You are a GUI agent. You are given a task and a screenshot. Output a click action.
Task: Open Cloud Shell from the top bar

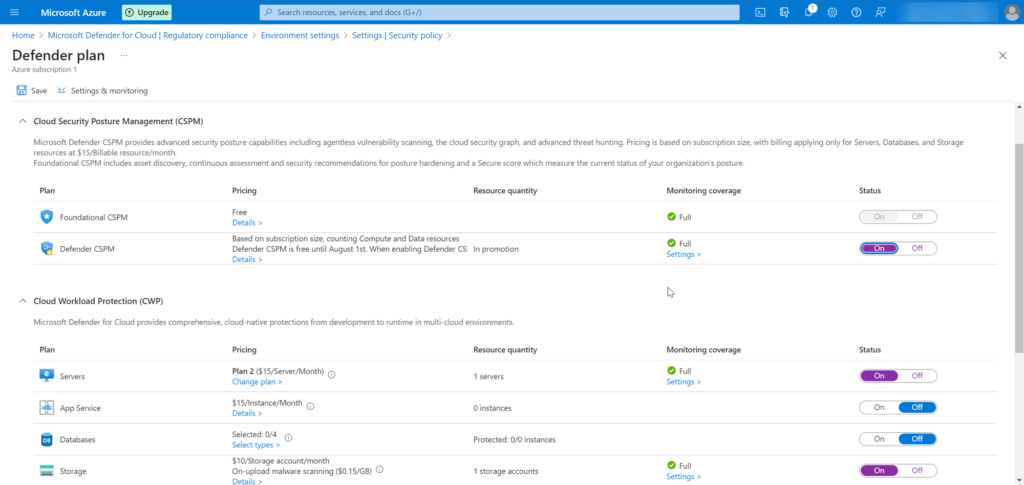click(760, 12)
